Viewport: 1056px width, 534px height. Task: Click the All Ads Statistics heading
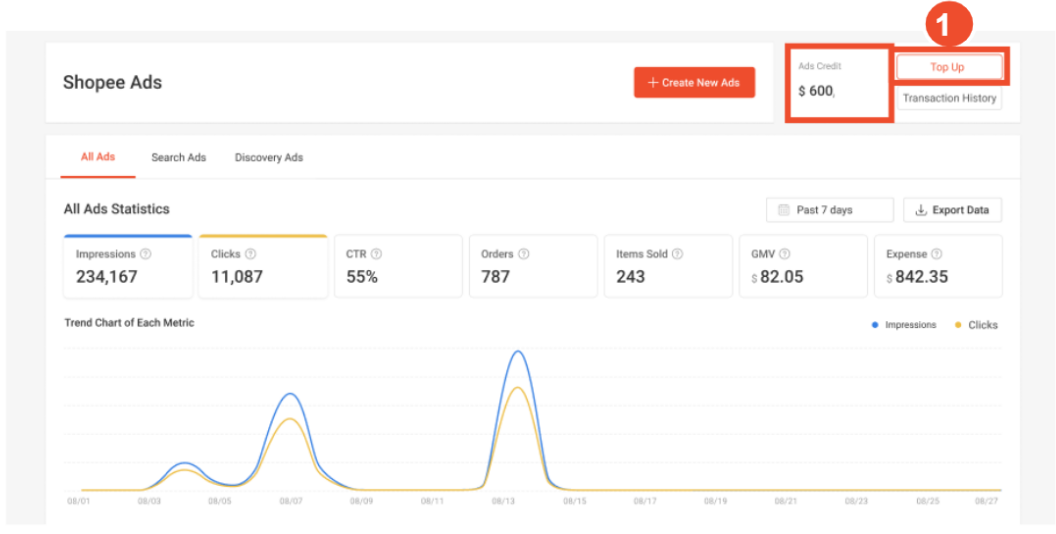coord(117,209)
